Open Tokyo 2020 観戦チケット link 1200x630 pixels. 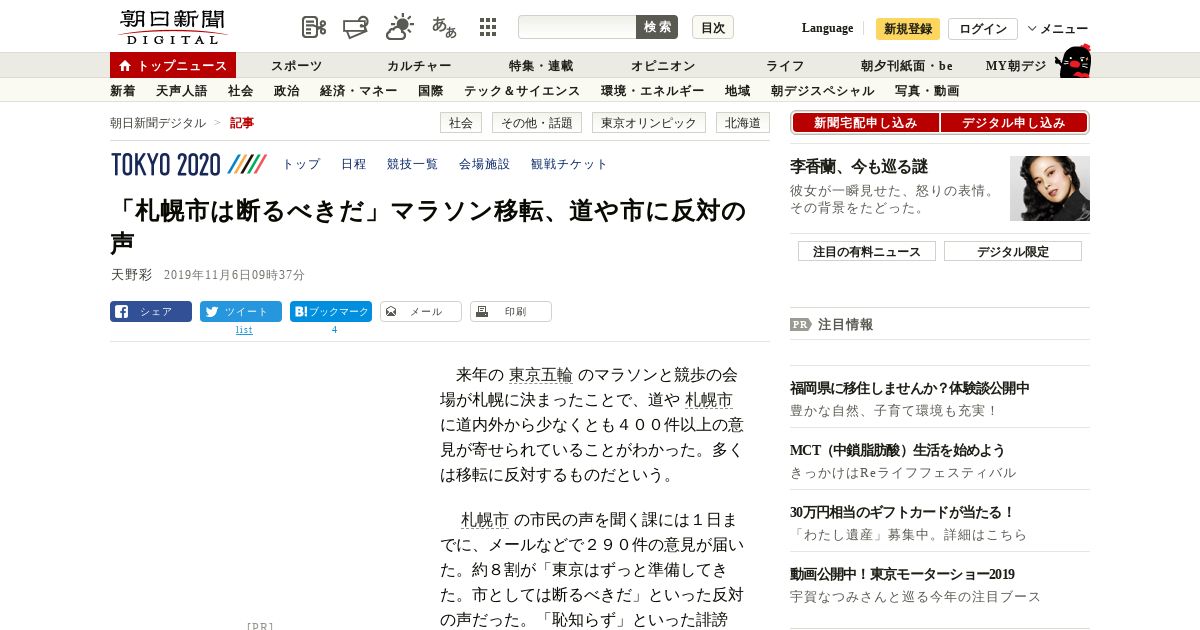569,164
